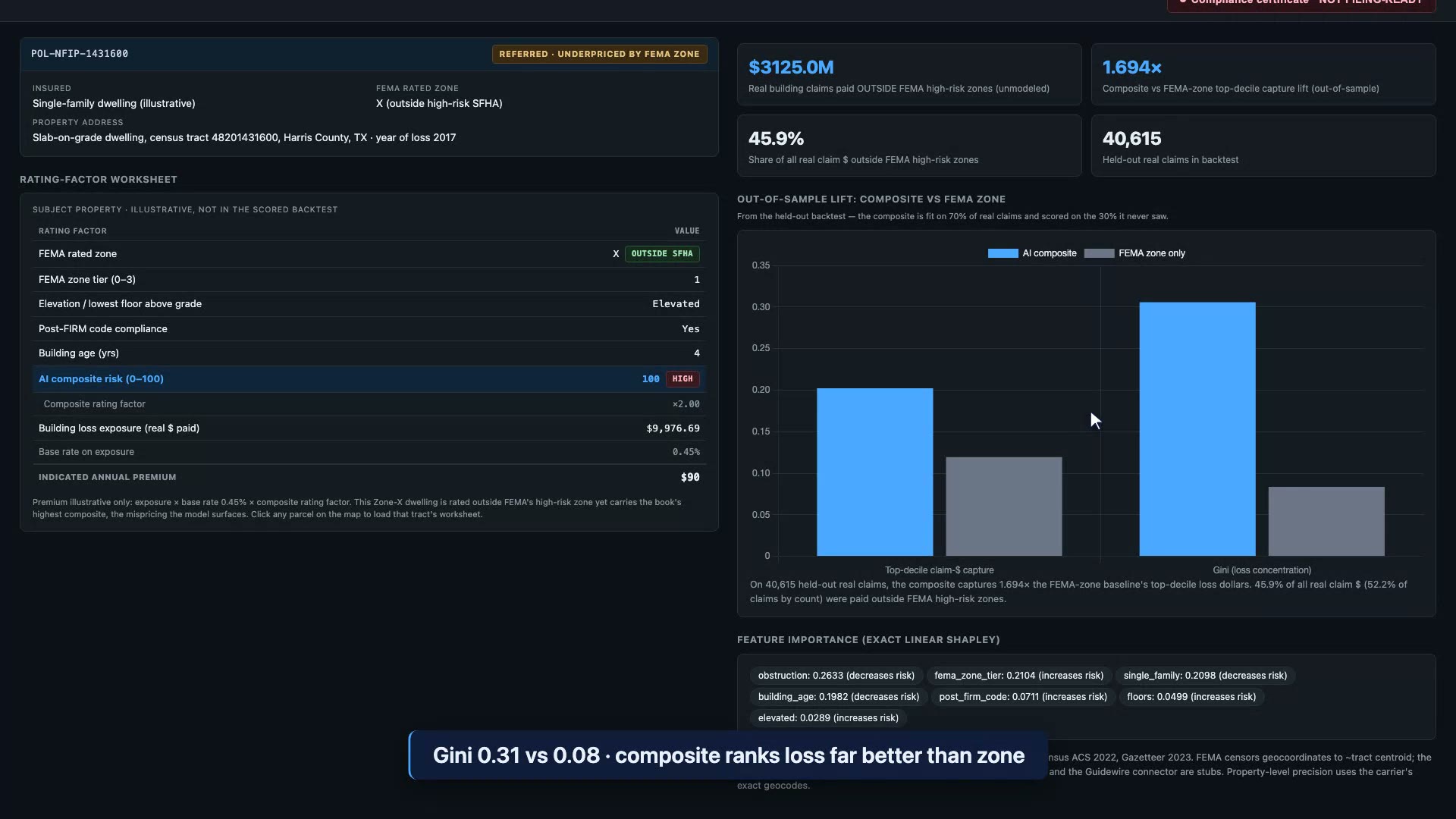
Task: Click the floors: 0.0499 feature chip
Action: point(1191,697)
